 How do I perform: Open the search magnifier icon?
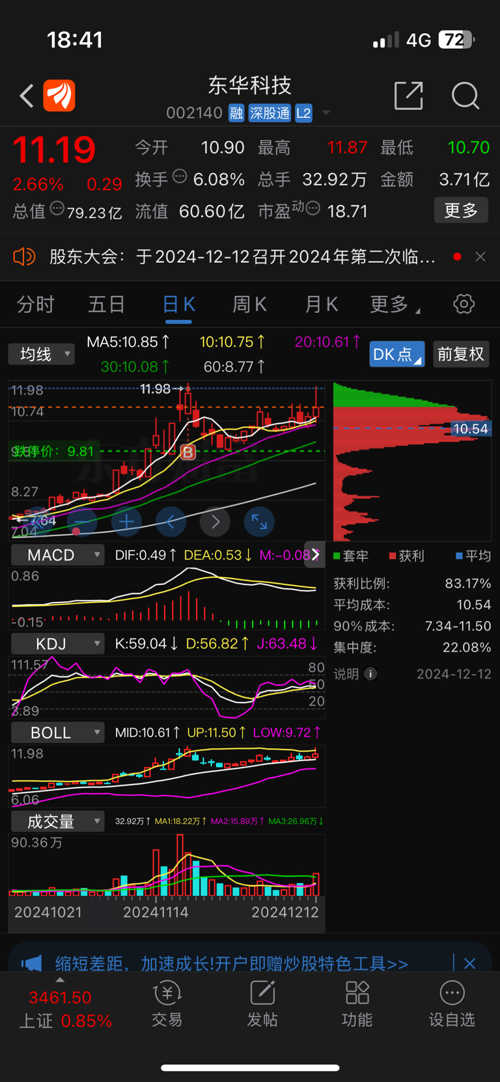(466, 96)
